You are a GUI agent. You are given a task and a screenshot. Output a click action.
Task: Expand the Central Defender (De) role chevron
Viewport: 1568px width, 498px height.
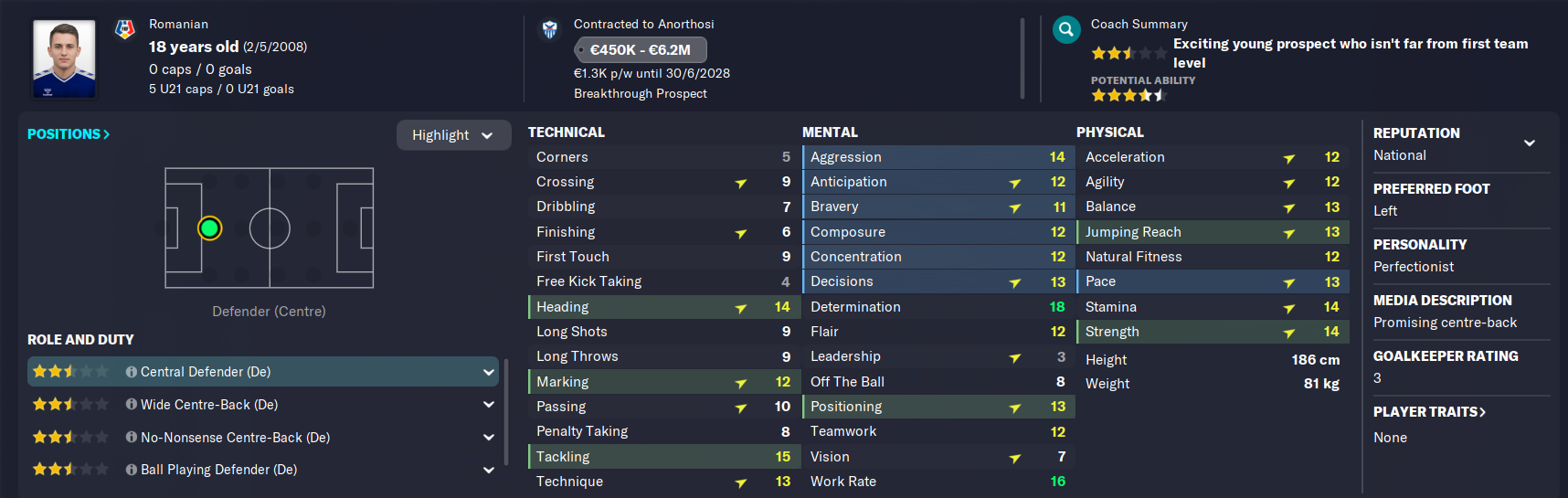(x=488, y=372)
